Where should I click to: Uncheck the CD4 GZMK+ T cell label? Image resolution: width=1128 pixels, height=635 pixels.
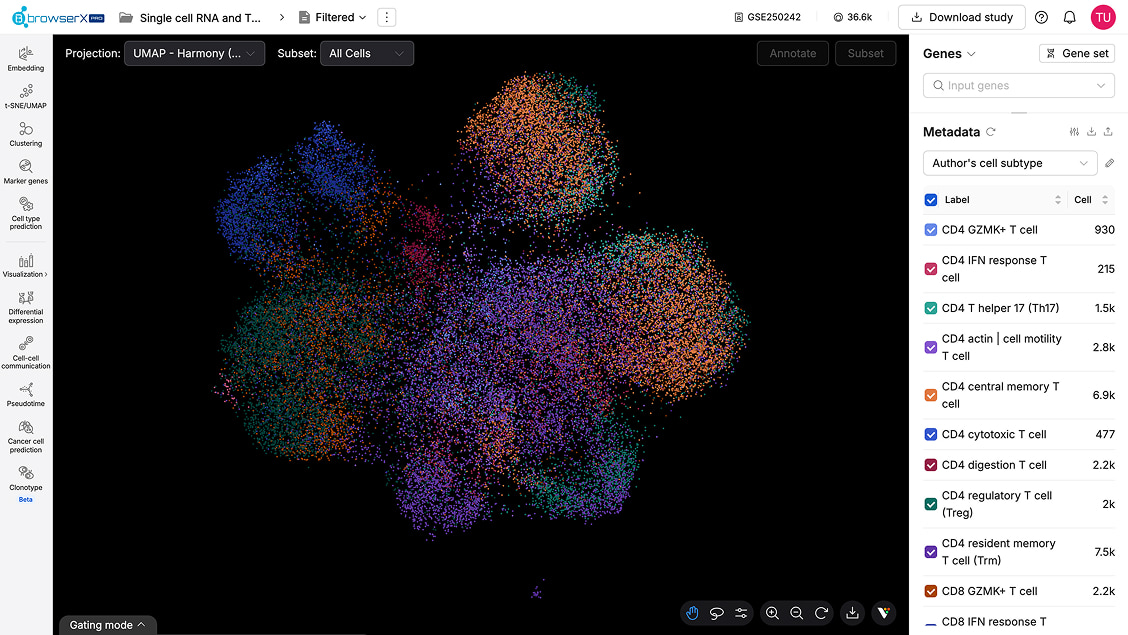[x=930, y=229]
